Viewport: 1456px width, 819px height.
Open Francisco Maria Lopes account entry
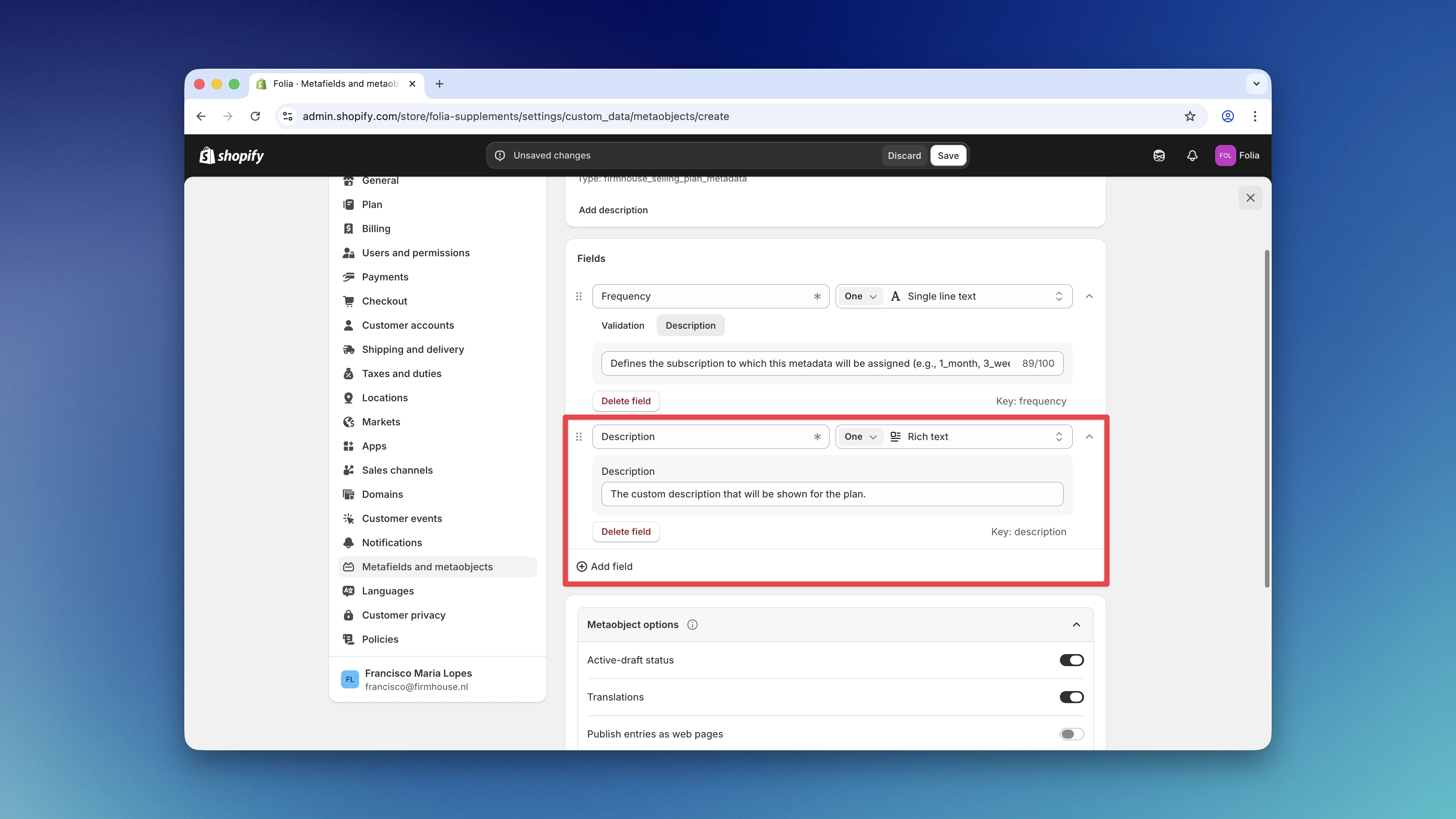point(437,679)
